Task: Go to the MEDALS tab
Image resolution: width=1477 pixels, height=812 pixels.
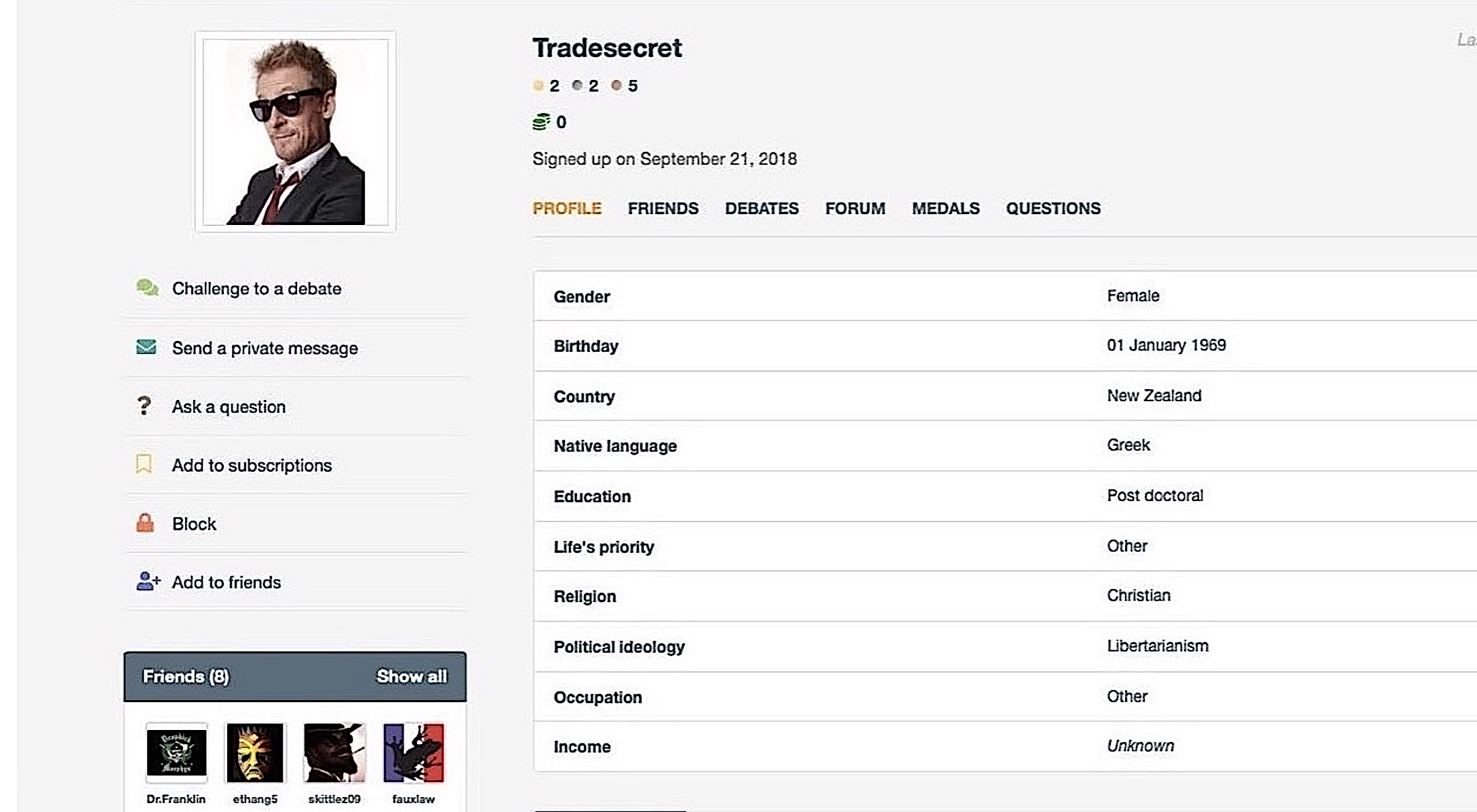Action: tap(945, 208)
